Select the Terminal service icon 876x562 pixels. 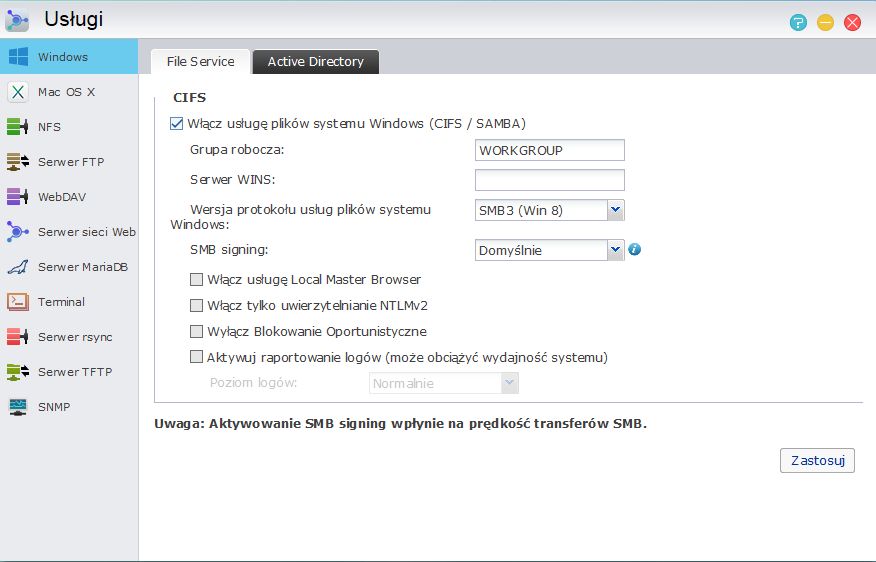18,302
